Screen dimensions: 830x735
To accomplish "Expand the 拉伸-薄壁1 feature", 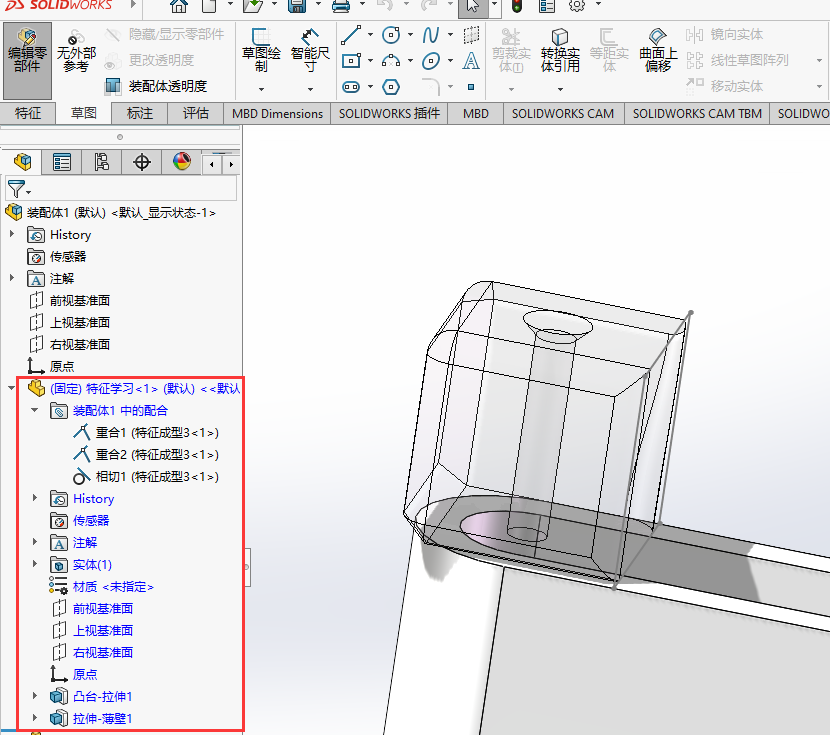I will [x=34, y=718].
